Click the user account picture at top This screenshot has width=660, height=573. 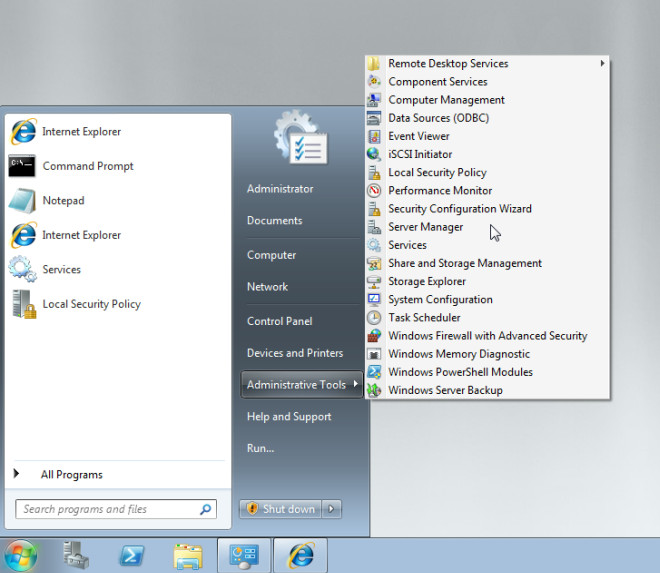[x=301, y=137]
